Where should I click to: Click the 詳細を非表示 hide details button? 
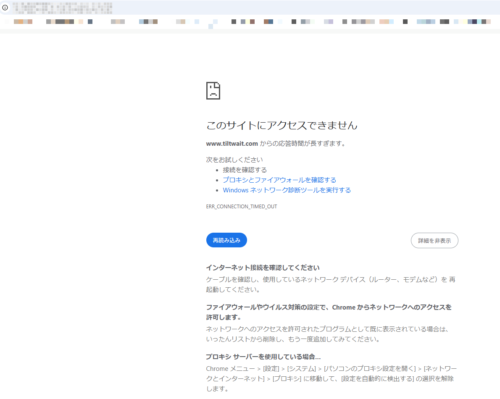434,240
